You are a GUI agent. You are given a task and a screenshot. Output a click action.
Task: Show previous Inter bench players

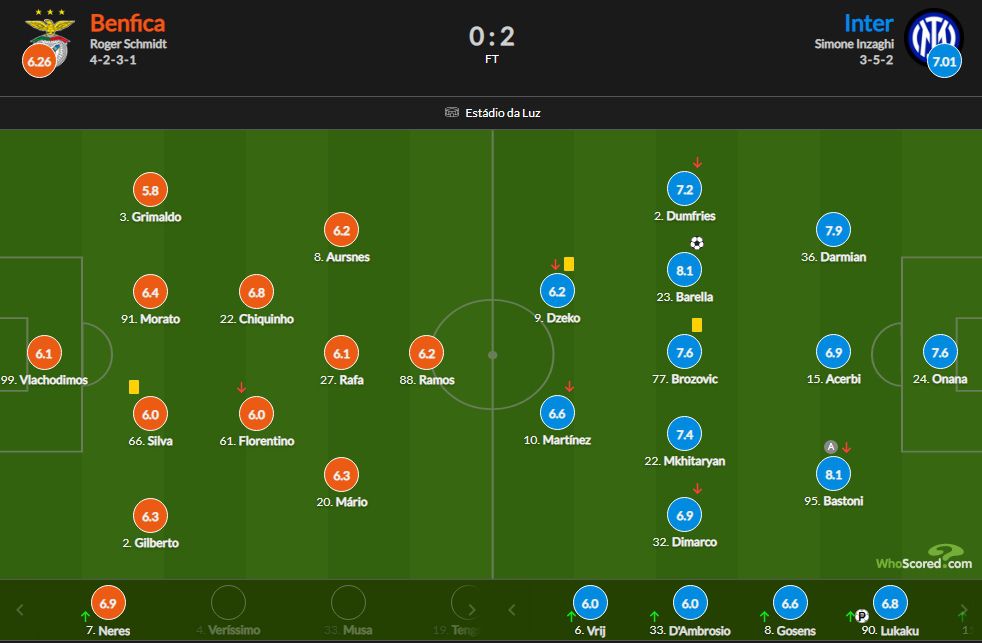coord(513,609)
